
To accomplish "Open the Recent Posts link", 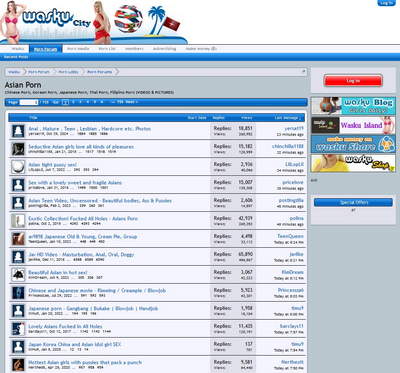I will [16, 57].
